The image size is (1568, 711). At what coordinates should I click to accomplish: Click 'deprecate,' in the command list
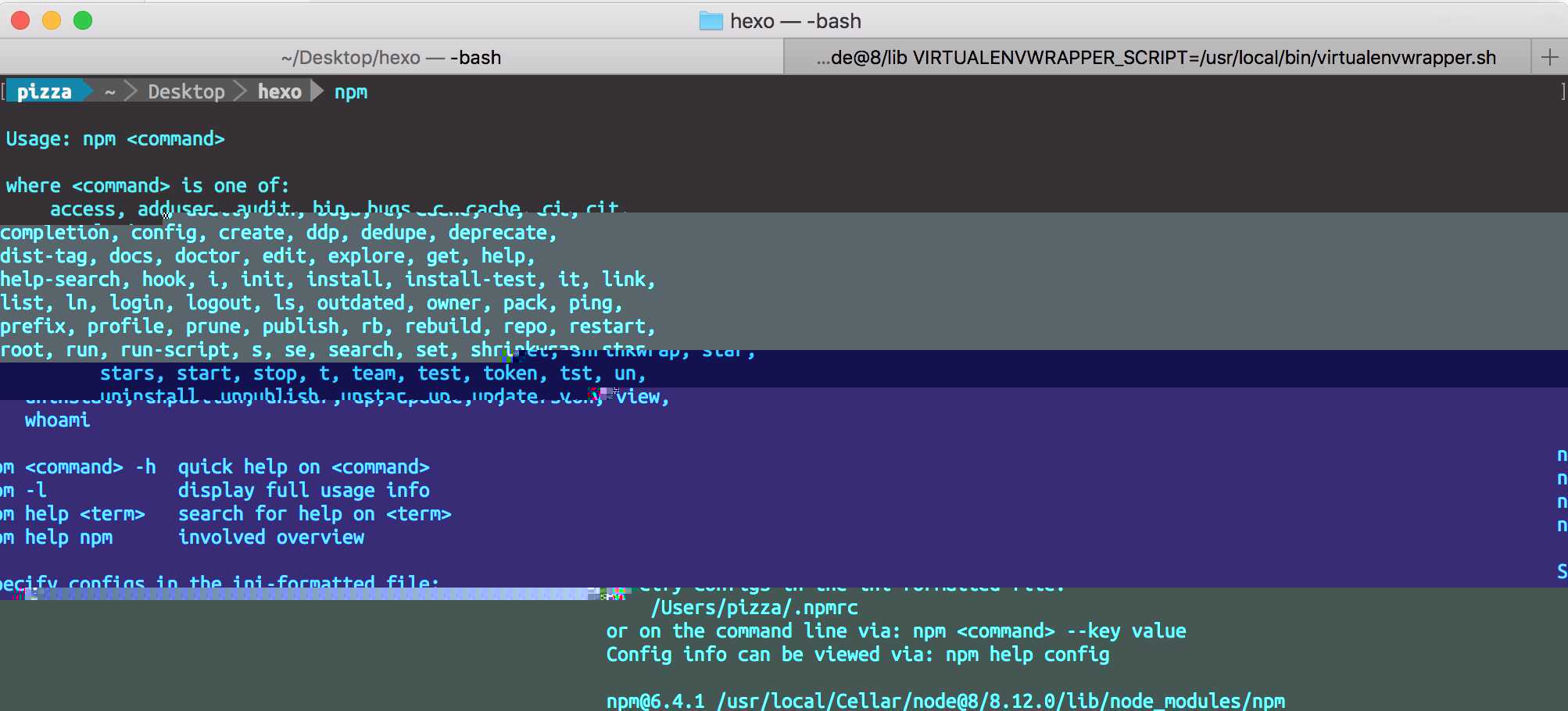[503, 233]
